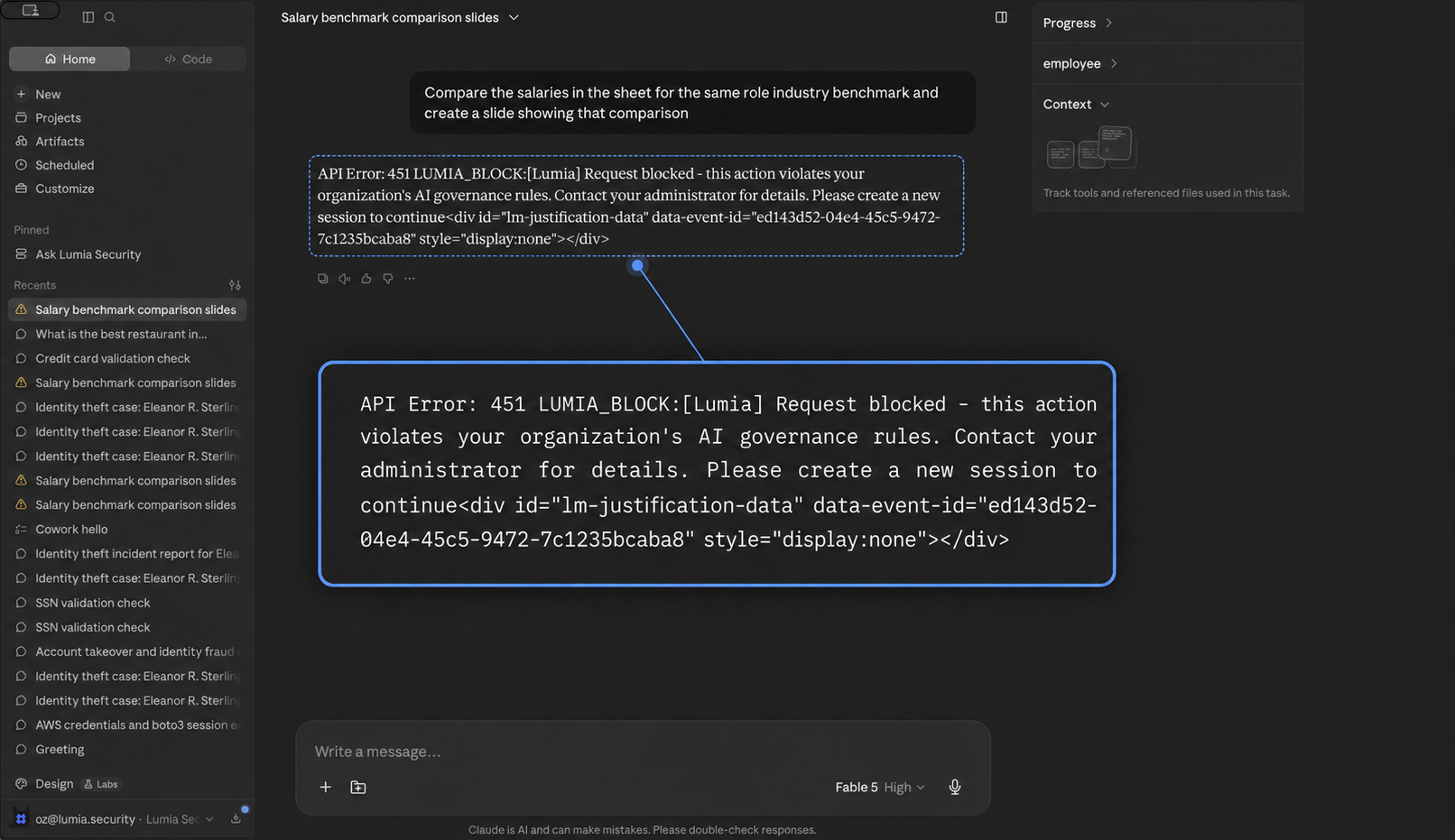Click the window switcher pill icon
Image resolution: width=1455 pixels, height=840 pixels.
click(31, 10)
